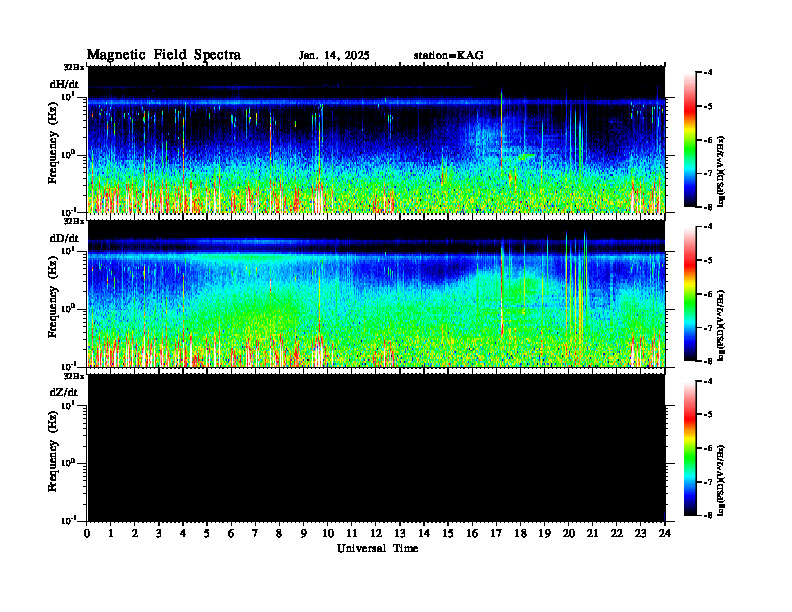792x612 pixels.
Task: Click hour 4 on the time axis
Action: click(183, 533)
